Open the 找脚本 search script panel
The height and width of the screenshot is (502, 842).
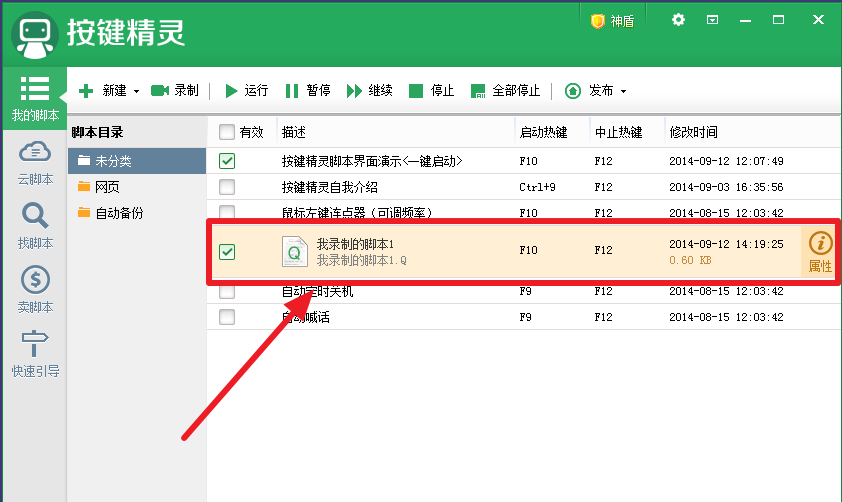[x=35, y=226]
